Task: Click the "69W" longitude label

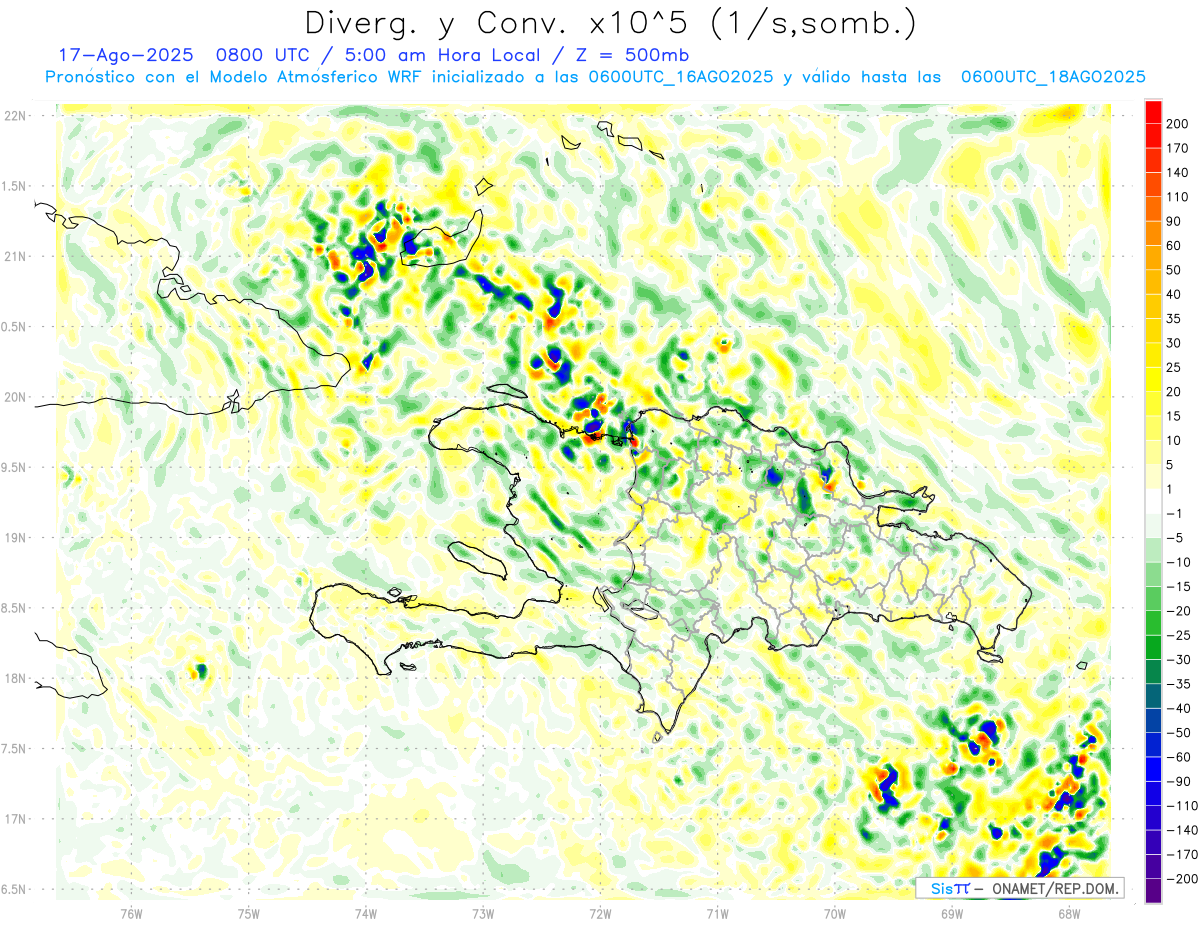Action: 952,912
